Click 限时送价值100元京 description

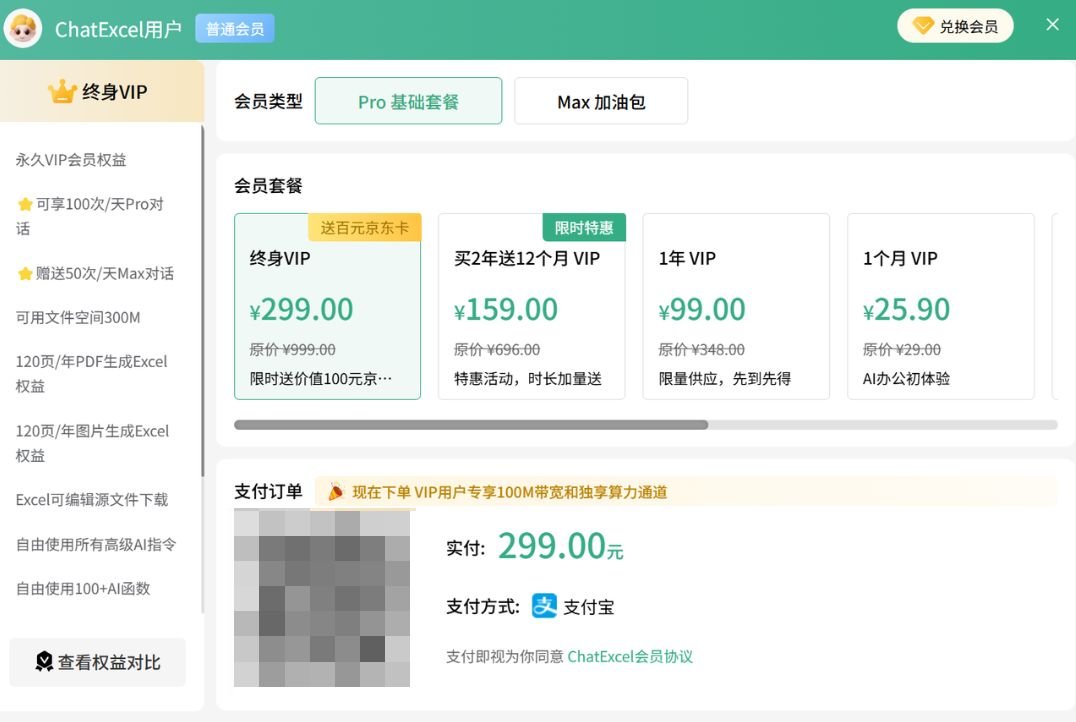point(320,378)
